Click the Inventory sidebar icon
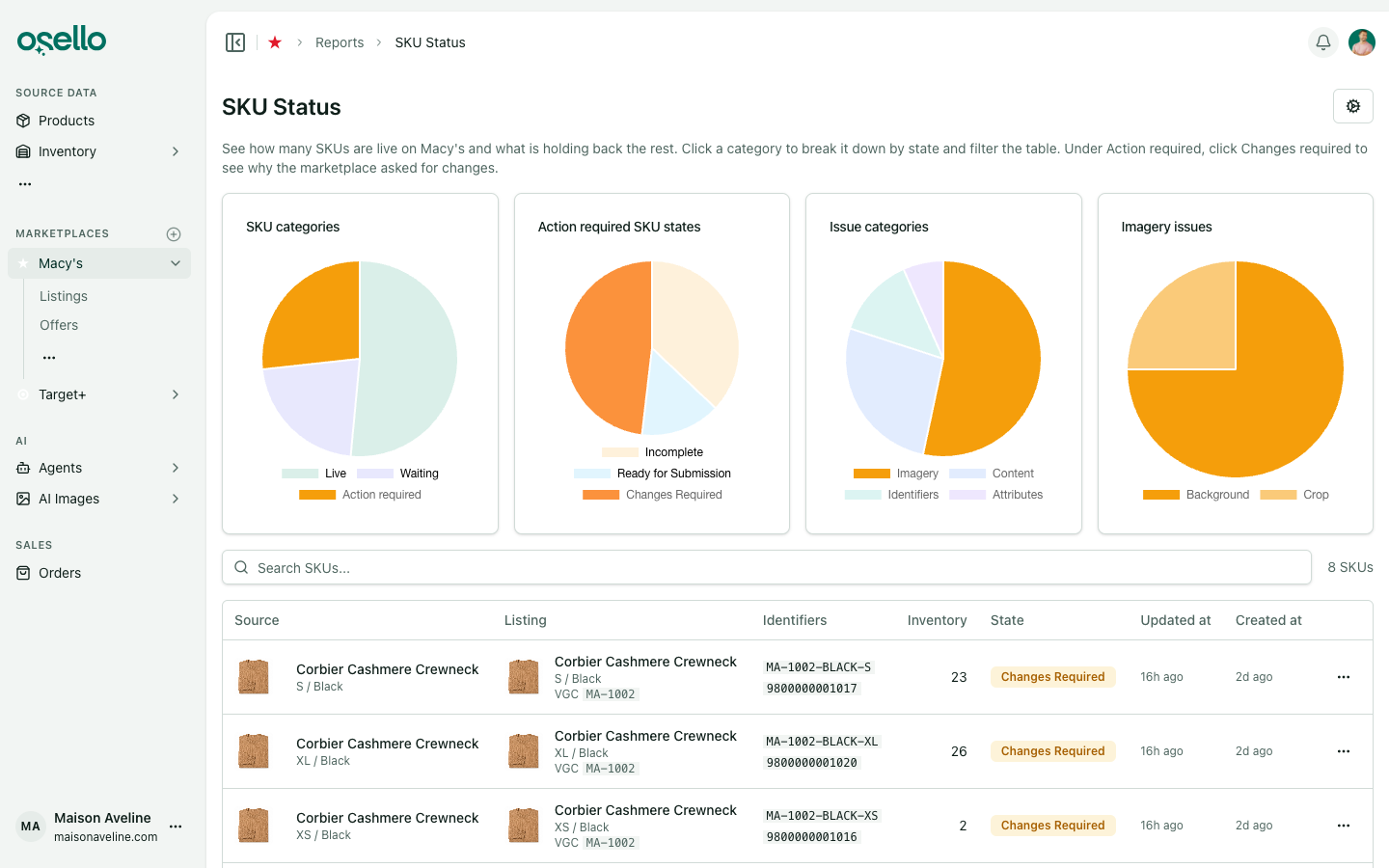 click(x=23, y=151)
